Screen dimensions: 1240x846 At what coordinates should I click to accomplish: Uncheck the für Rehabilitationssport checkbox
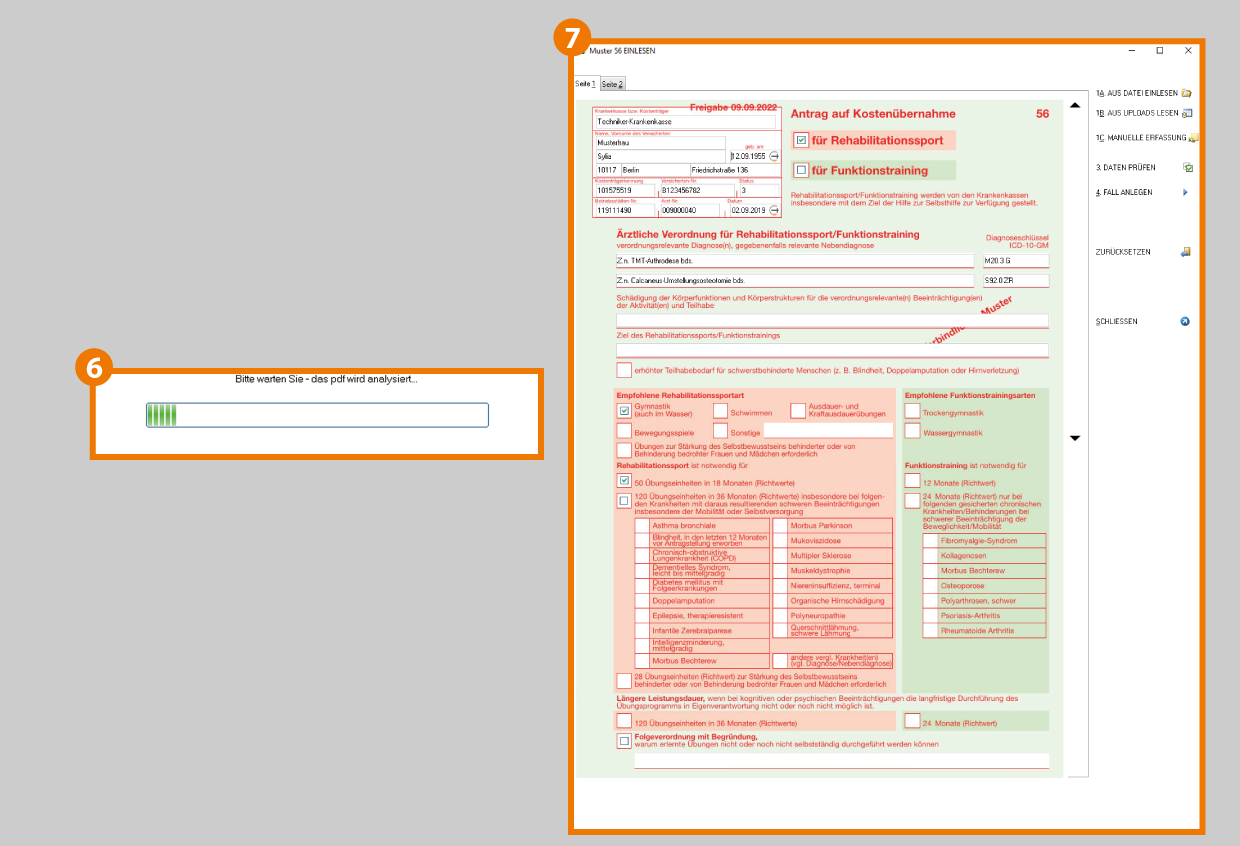pos(801,141)
